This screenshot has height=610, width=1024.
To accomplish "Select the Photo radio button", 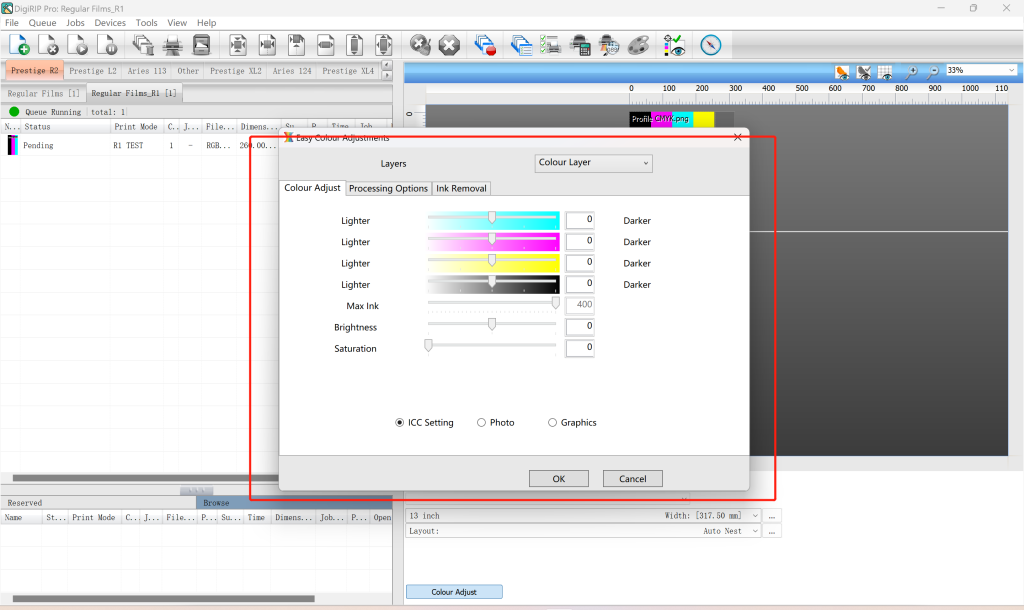I will pos(482,423).
